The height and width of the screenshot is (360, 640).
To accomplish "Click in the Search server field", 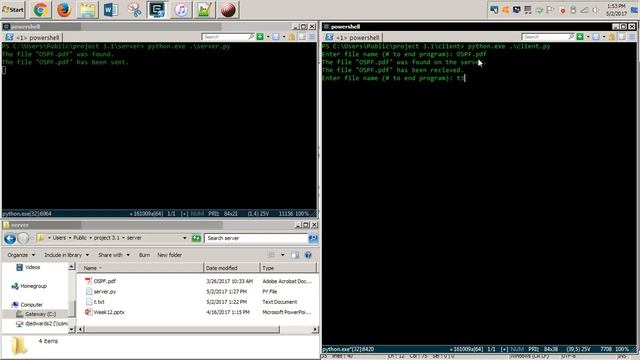I will tap(256, 238).
